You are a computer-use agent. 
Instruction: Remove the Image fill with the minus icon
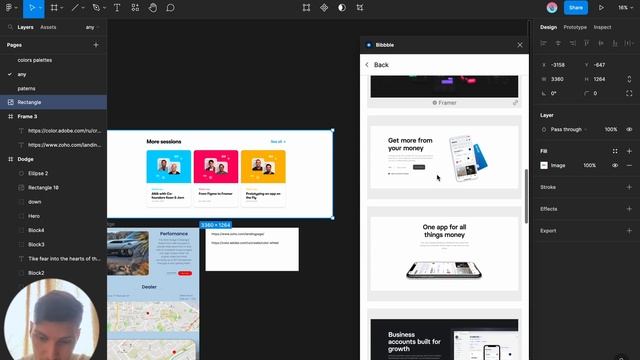click(x=629, y=165)
